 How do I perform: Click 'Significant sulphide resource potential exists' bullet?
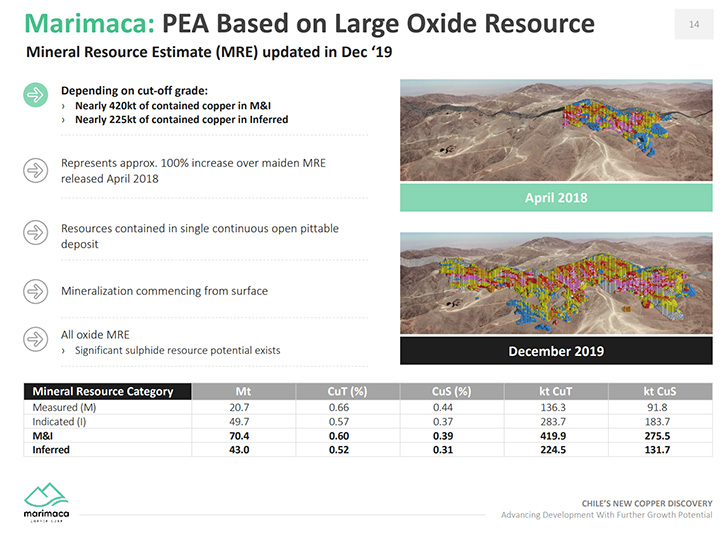point(178,350)
